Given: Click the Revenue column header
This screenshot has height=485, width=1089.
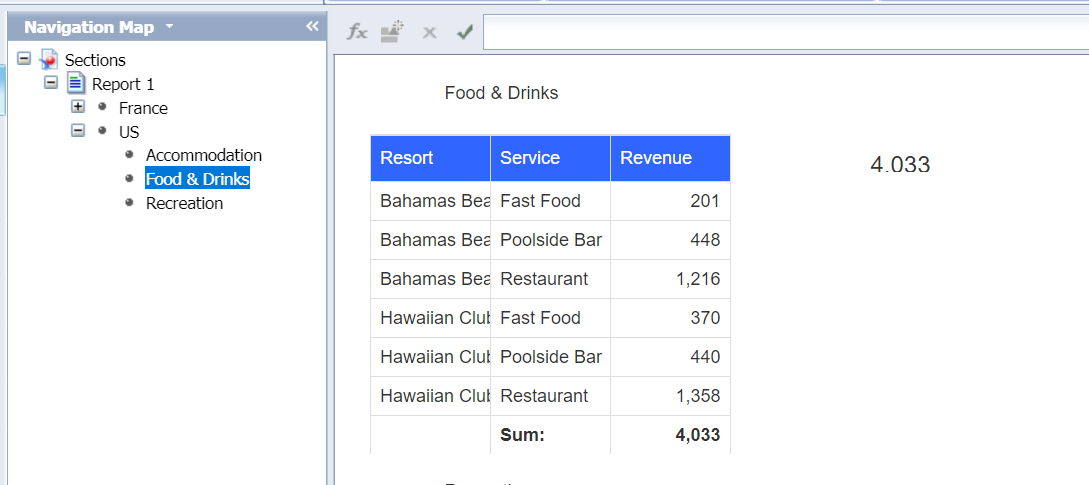Looking at the screenshot, I should click(670, 158).
